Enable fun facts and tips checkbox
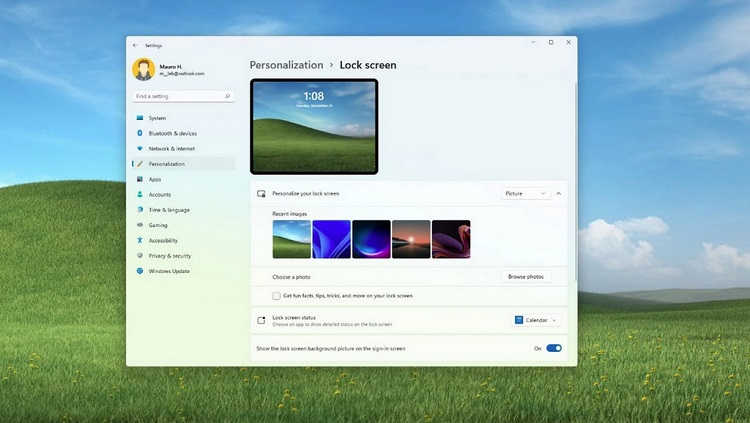 tap(277, 296)
